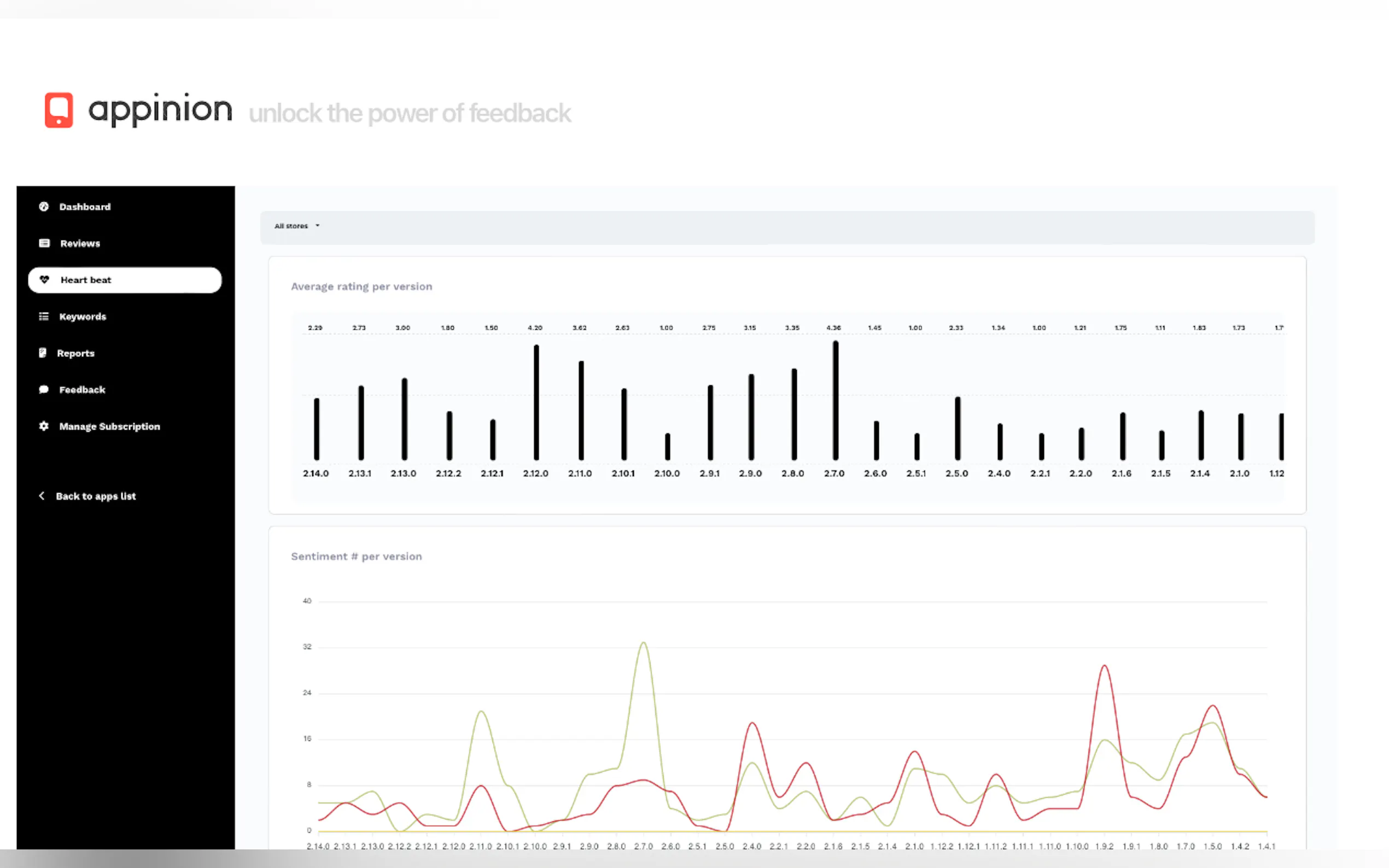This screenshot has width=1389, height=868.
Task: Click the Heart beat heart icon
Action: pos(44,279)
